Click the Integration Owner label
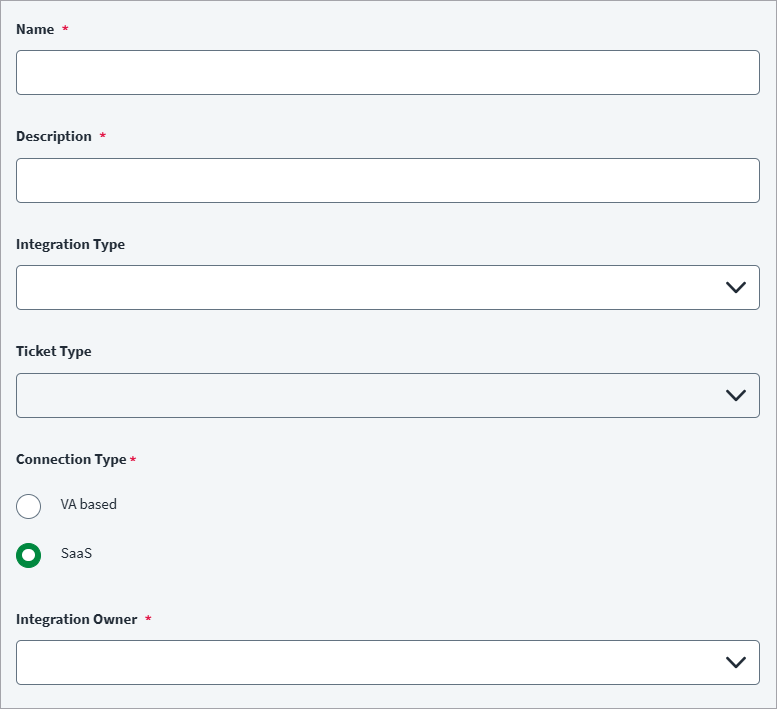 (x=77, y=620)
